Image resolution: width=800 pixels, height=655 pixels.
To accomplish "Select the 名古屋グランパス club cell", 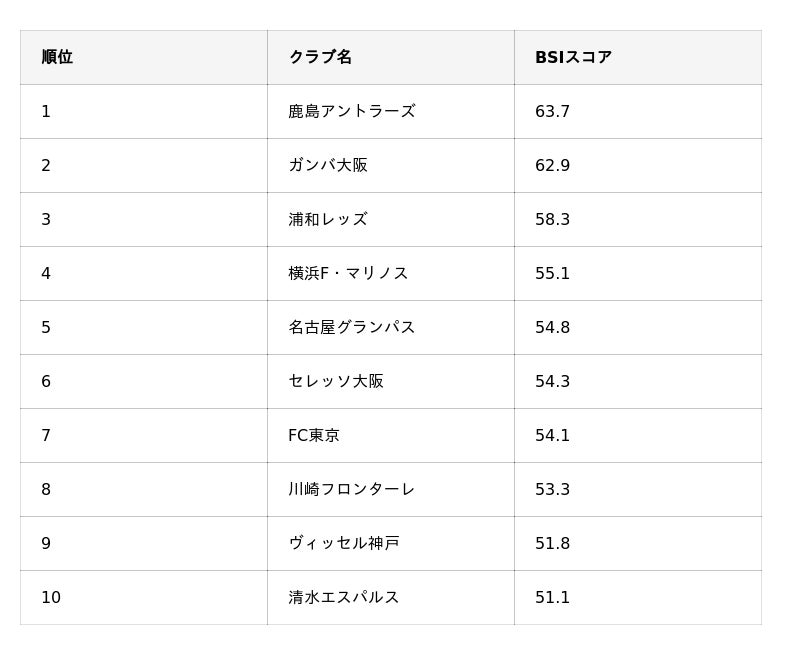I will click(x=391, y=328).
